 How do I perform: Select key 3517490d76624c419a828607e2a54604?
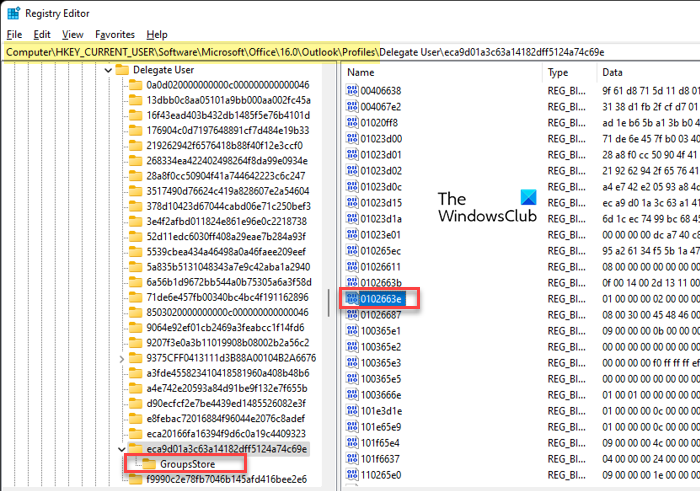(x=228, y=191)
